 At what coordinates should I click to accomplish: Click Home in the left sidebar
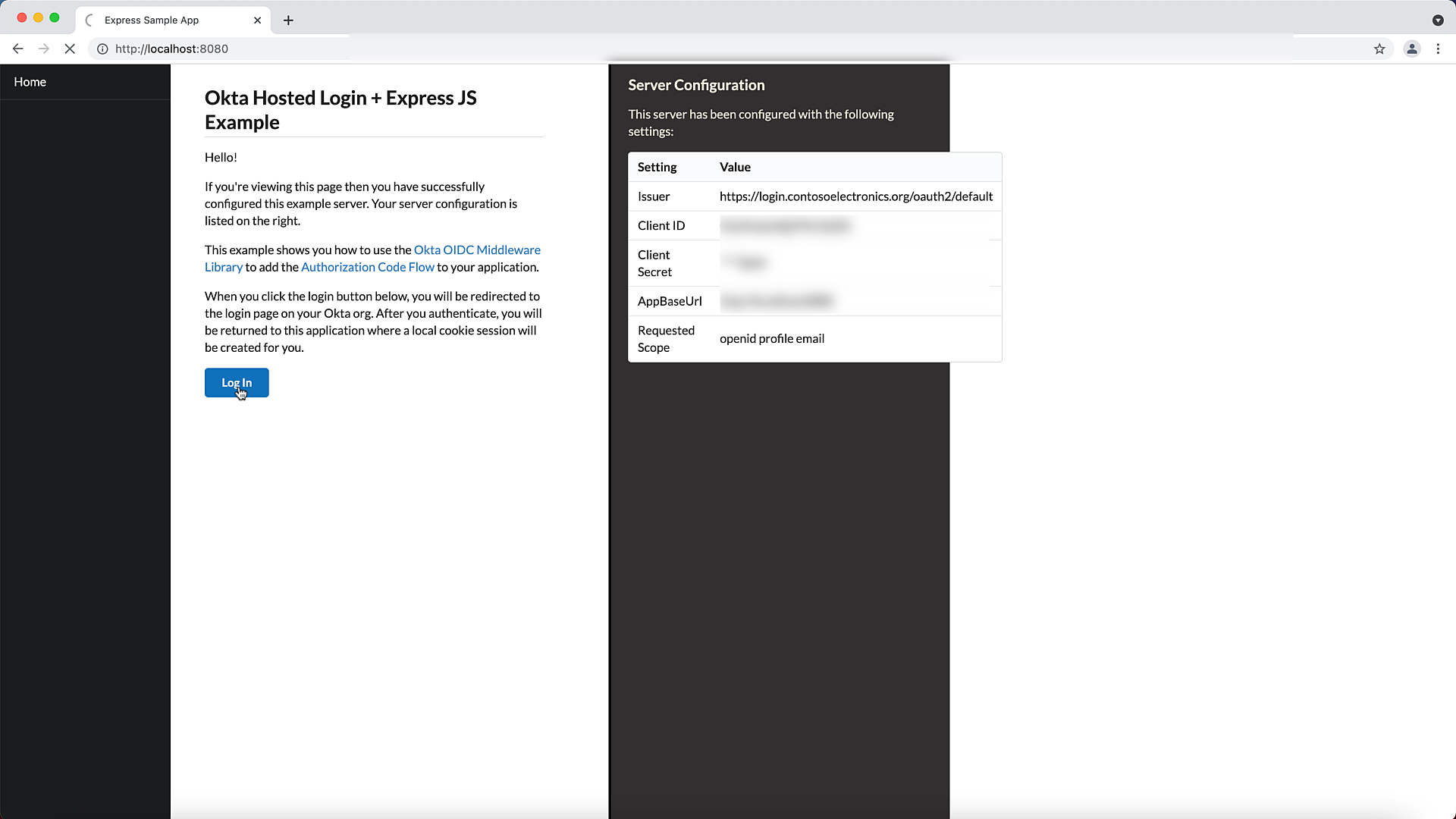click(x=30, y=82)
